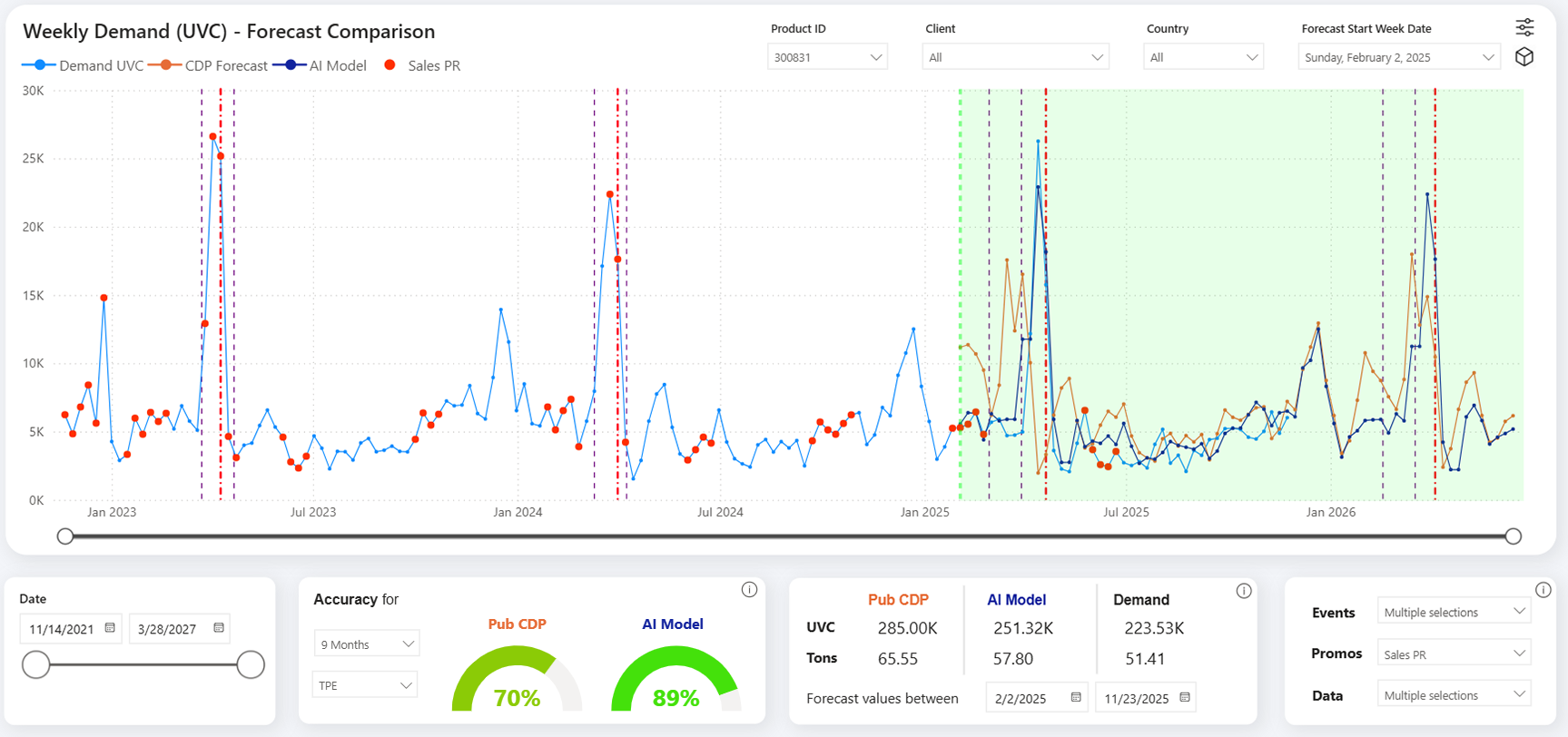Change the 9 Months accuracy period dropdown
The width and height of the screenshot is (1568, 737).
(x=366, y=644)
